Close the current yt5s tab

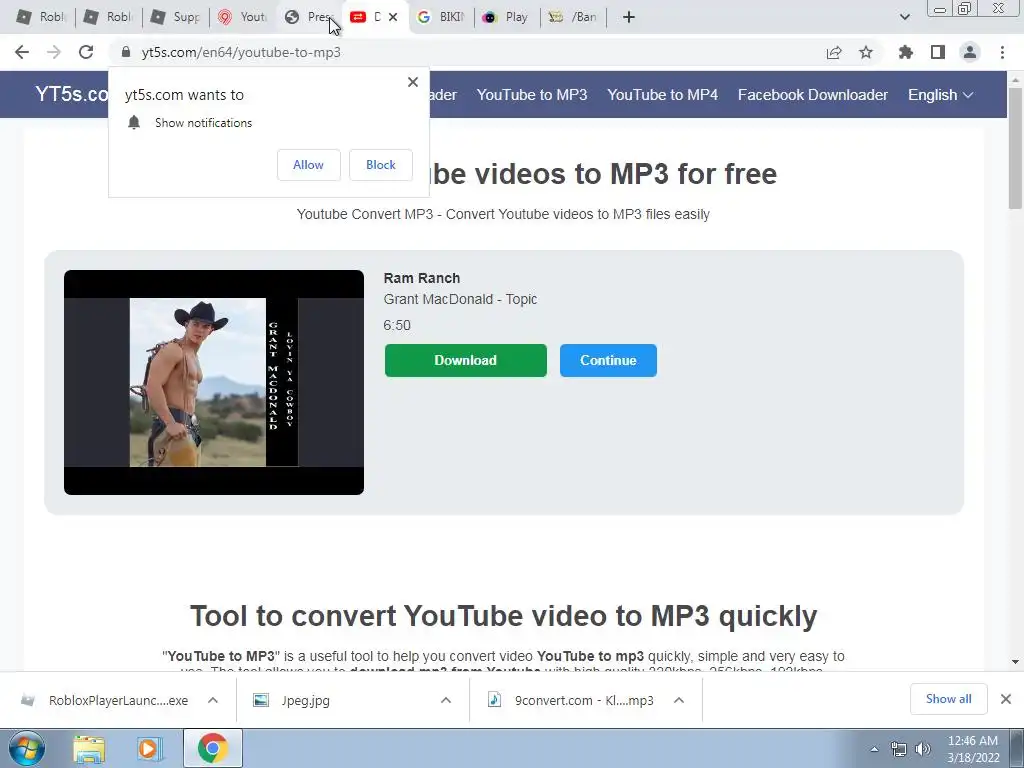392,17
